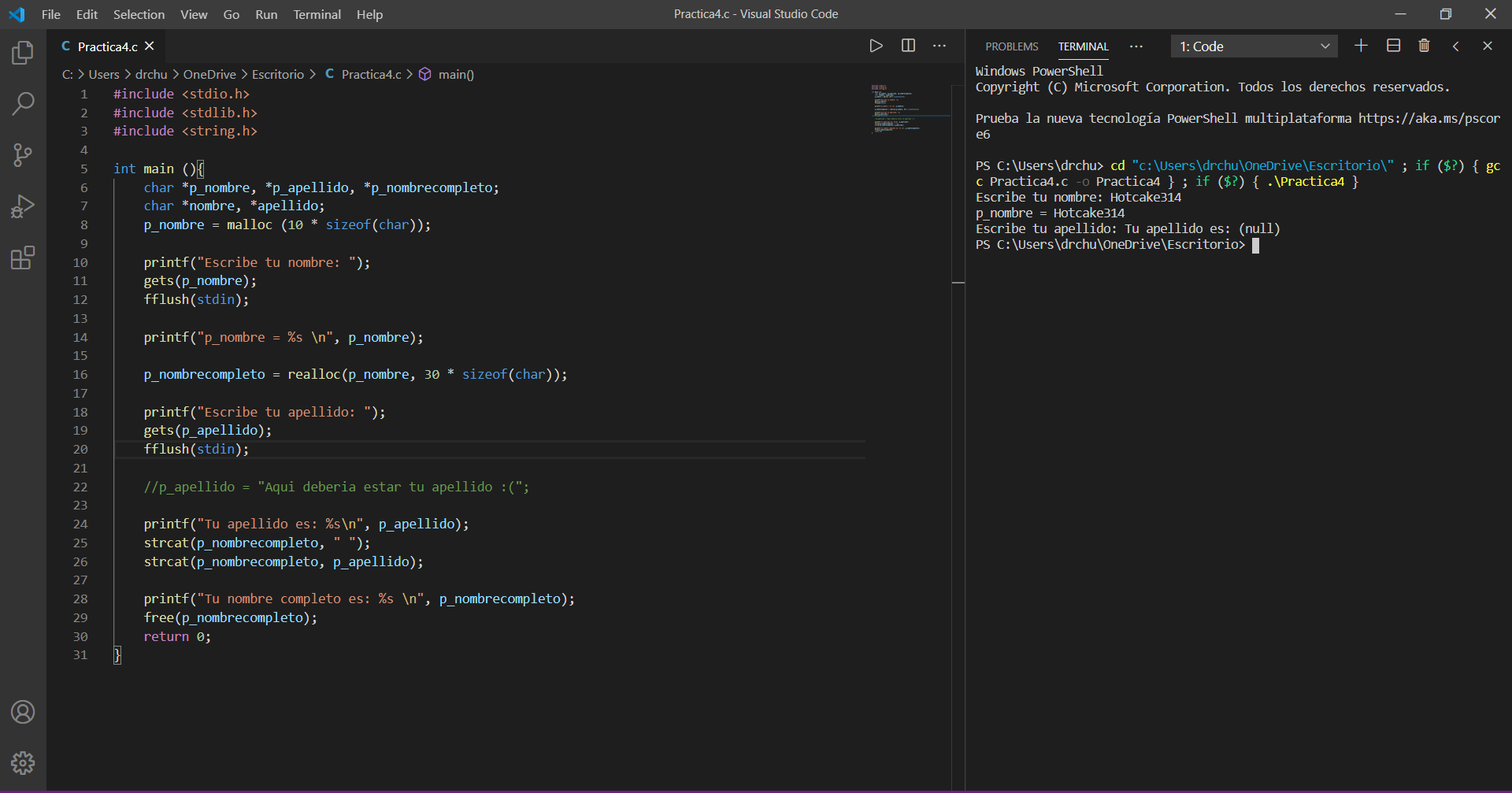This screenshot has width=1512, height=793.
Task: Select the Practica4.c editor tab
Action: pos(107,46)
